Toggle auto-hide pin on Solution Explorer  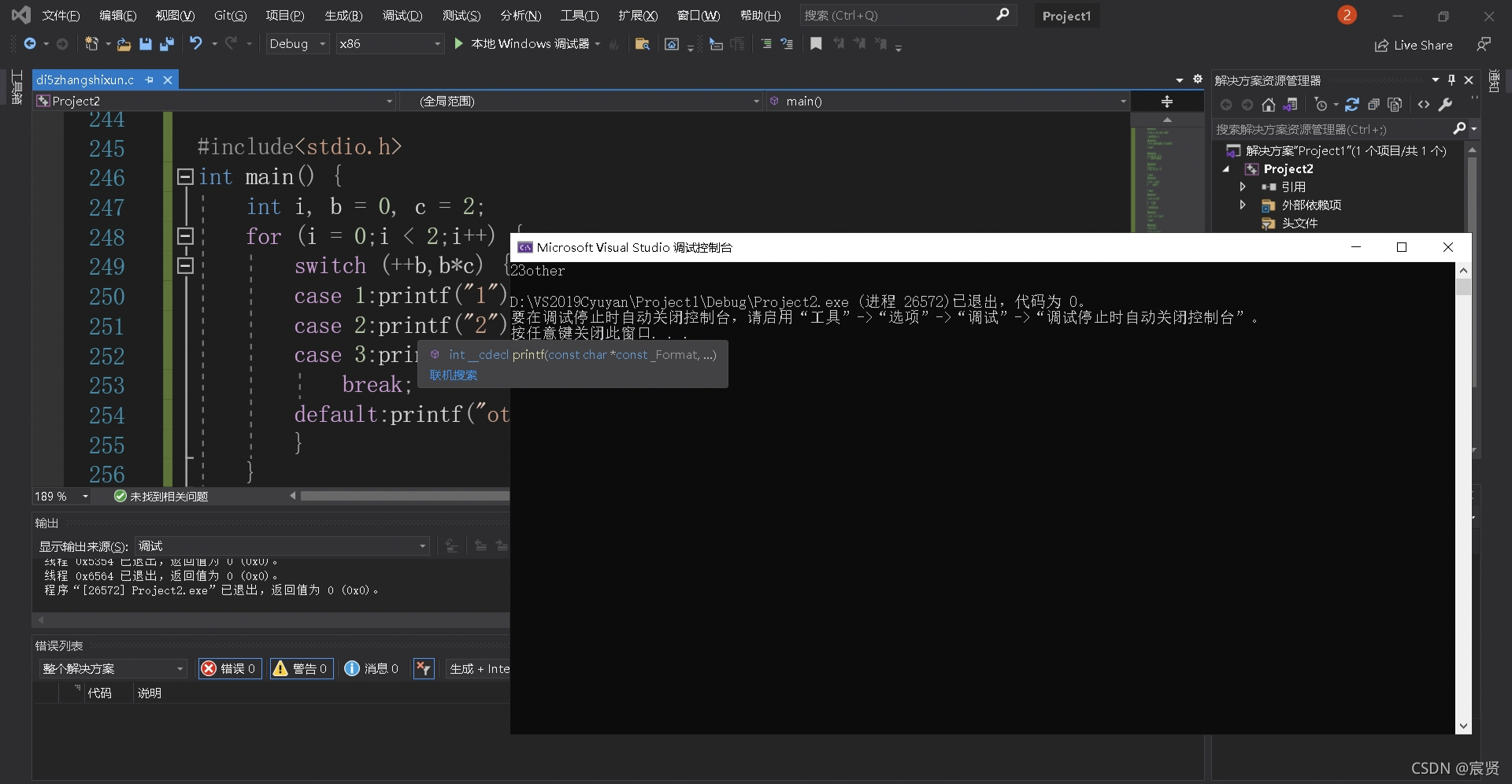(1451, 80)
